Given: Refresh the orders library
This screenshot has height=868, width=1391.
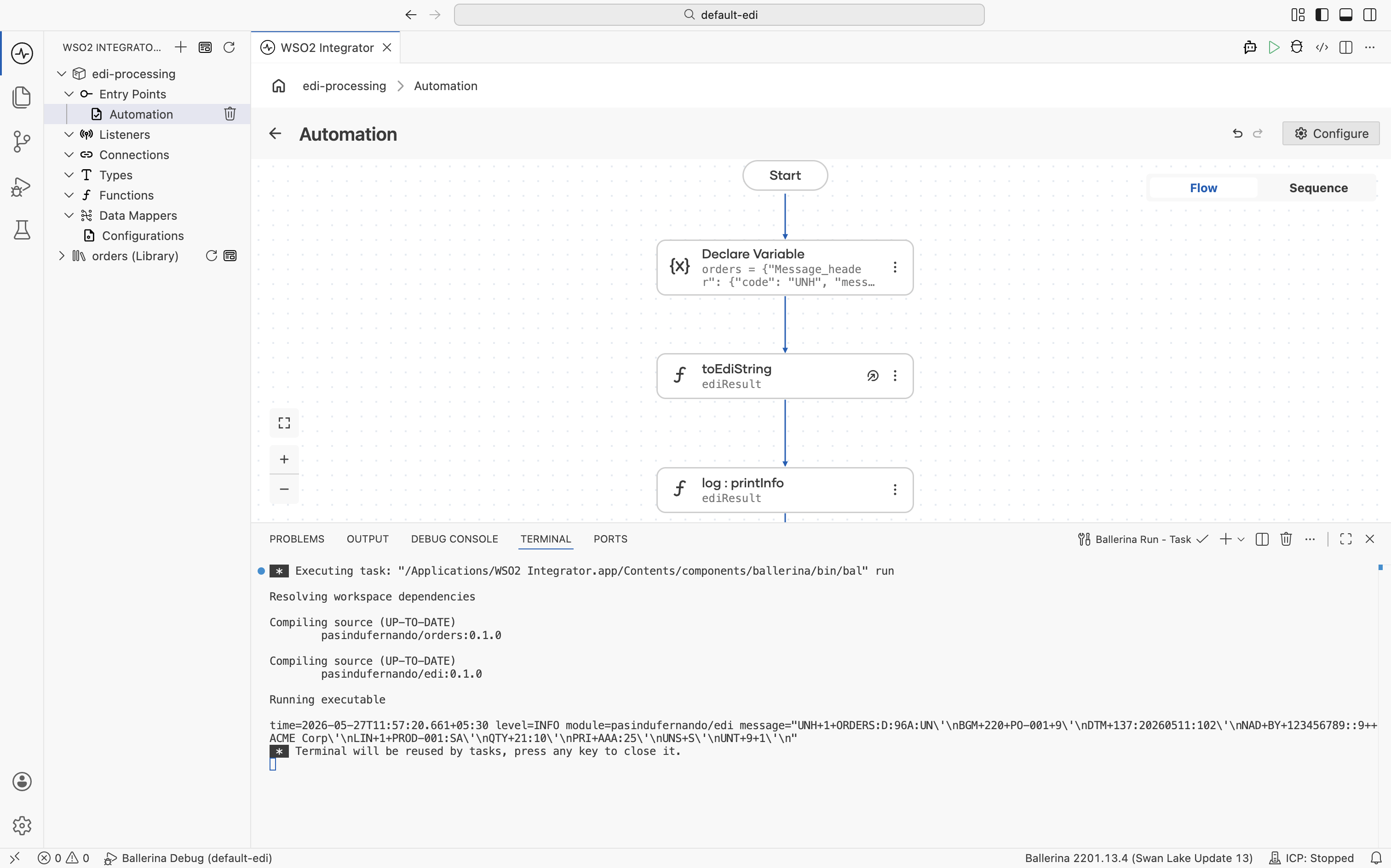Looking at the screenshot, I should tap(211, 256).
